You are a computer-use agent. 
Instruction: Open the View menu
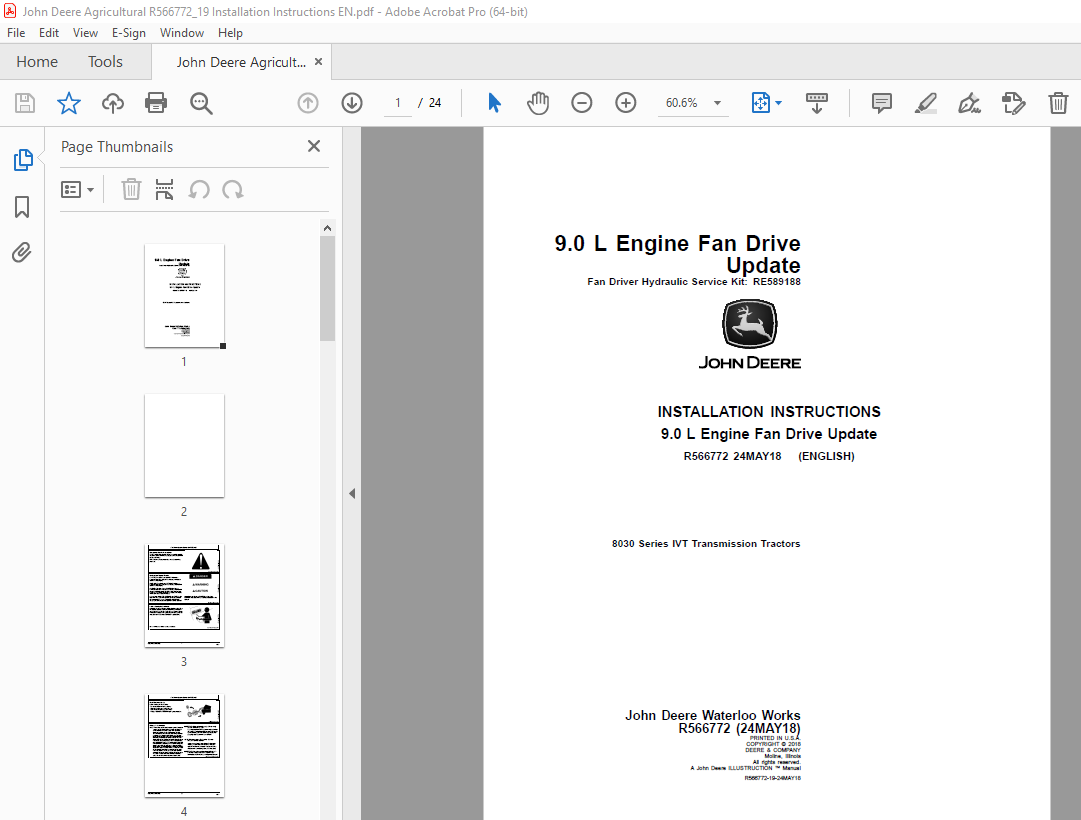point(85,32)
